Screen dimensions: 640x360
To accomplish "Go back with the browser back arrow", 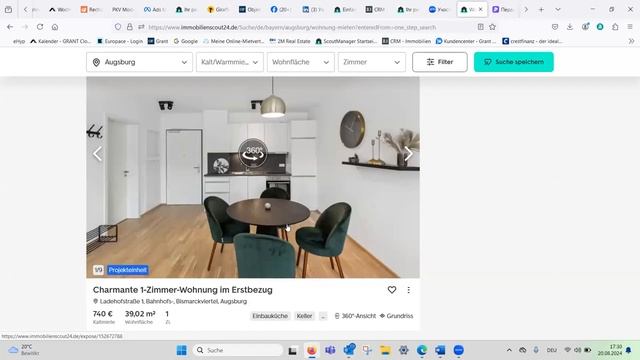I will pos(10,27).
